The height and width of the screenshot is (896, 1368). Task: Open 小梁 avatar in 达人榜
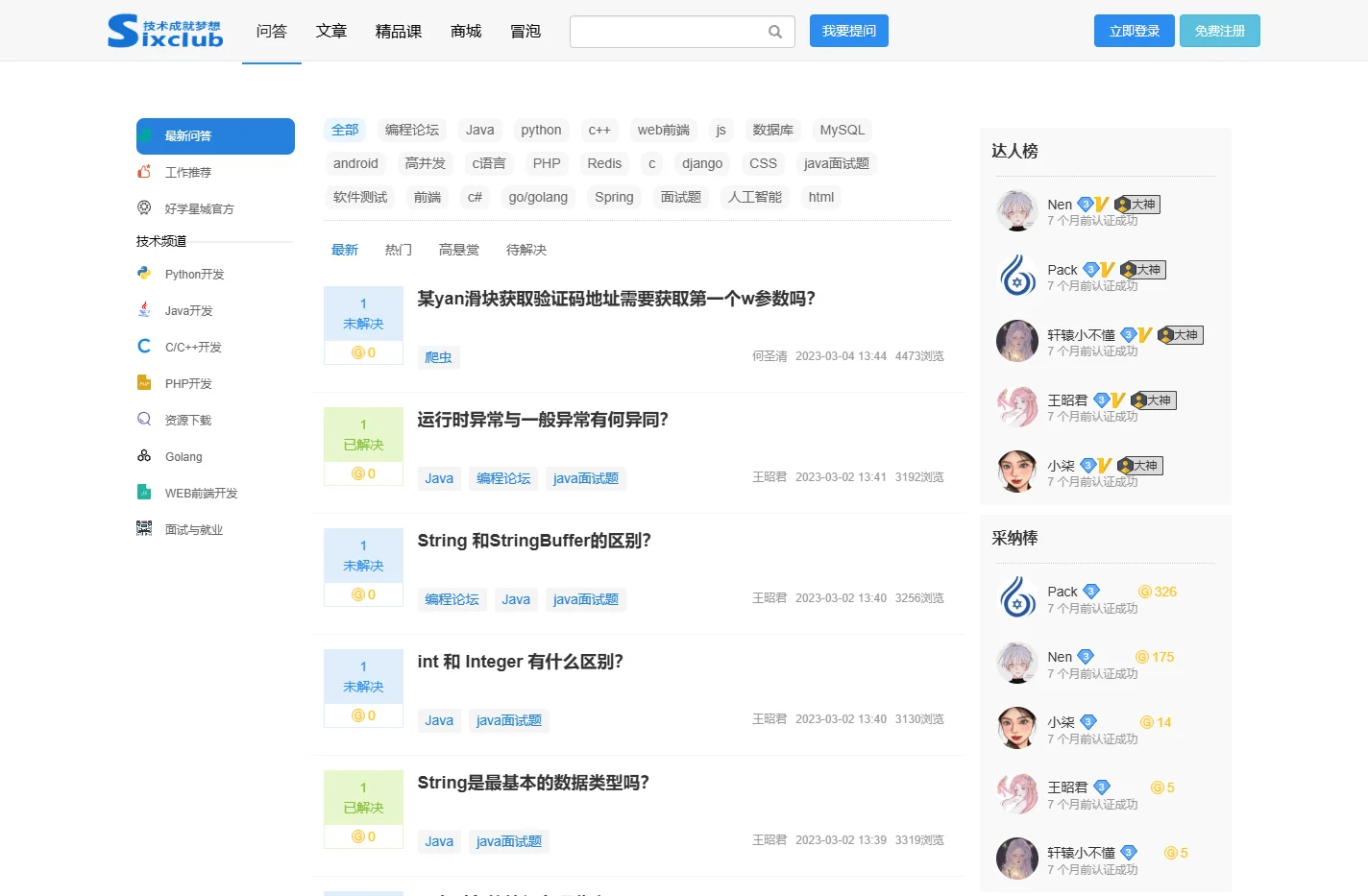pos(1016,472)
